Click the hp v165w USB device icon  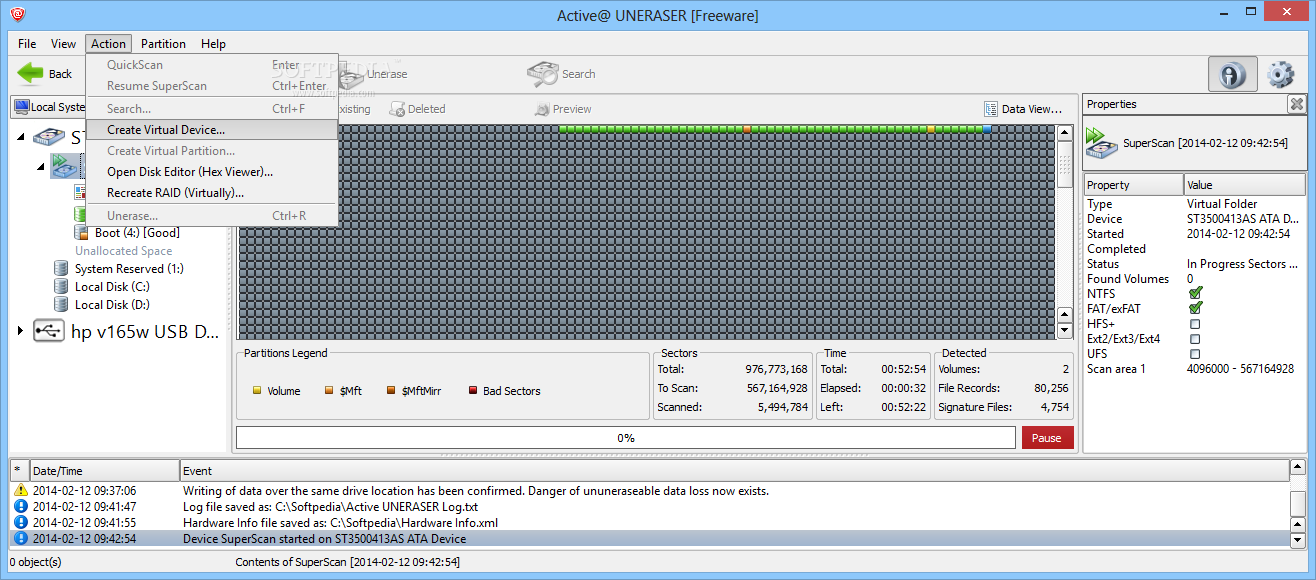click(50, 331)
